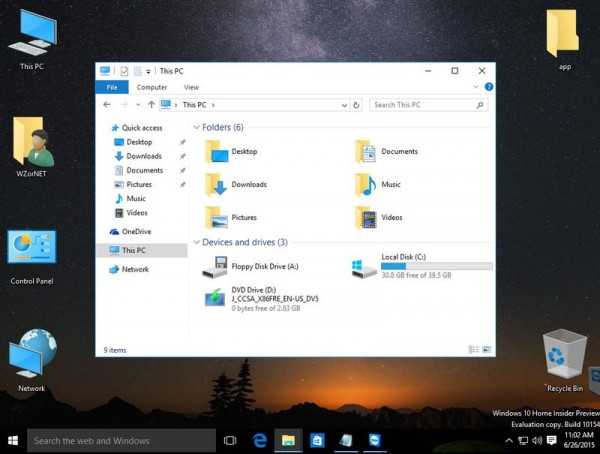The width and height of the screenshot is (600, 454).
Task: Select Videos folder in Folders group
Action: pos(379,217)
